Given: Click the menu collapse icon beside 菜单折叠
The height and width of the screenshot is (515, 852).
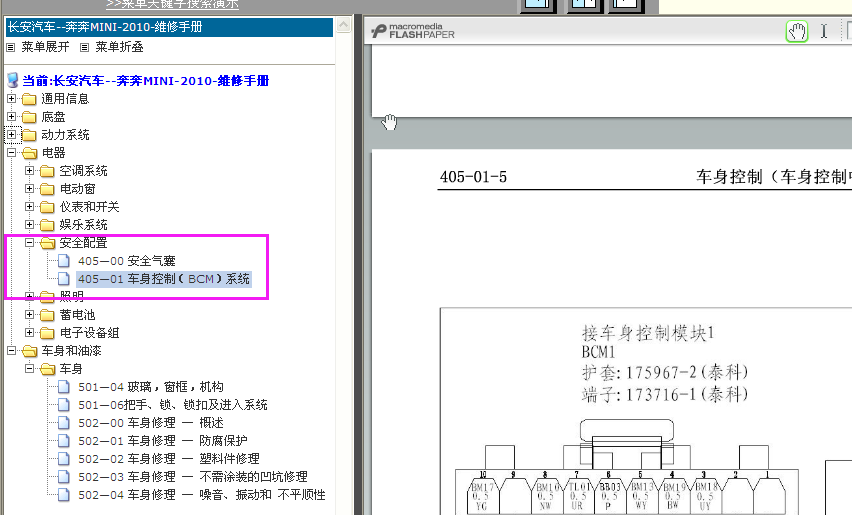Looking at the screenshot, I should (x=84, y=47).
